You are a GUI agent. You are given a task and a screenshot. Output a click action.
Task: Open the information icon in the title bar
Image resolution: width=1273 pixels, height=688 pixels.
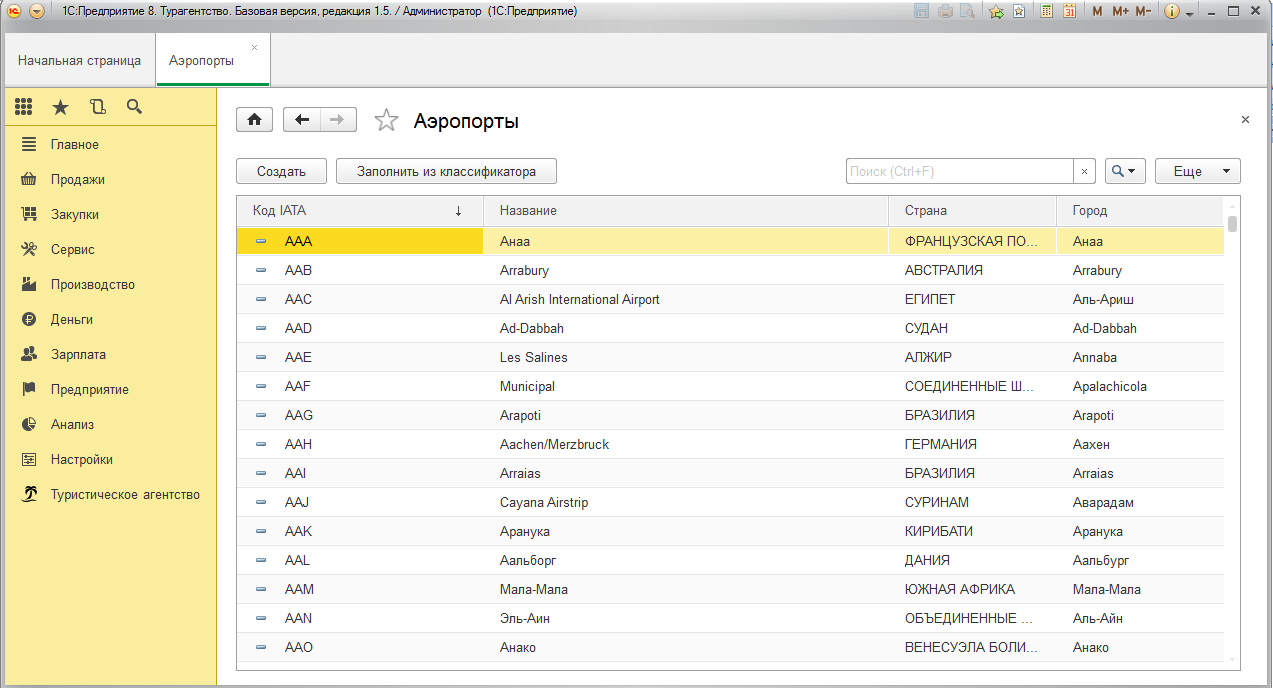coord(1172,11)
